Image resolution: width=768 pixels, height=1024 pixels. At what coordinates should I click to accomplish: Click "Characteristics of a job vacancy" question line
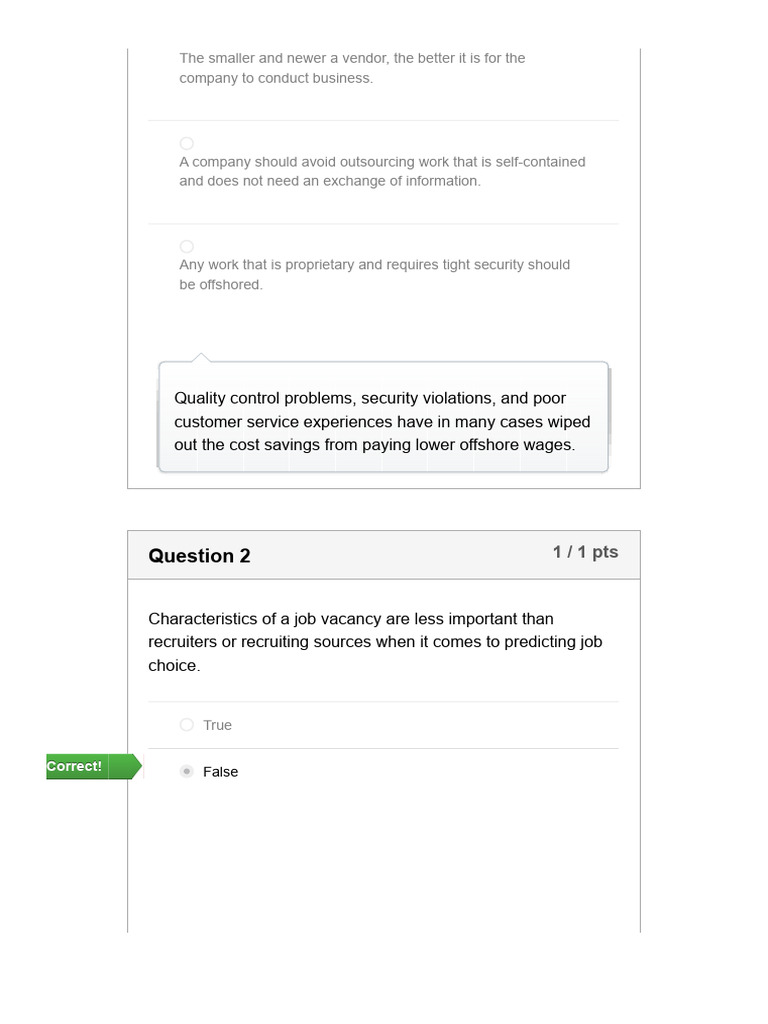click(350, 619)
